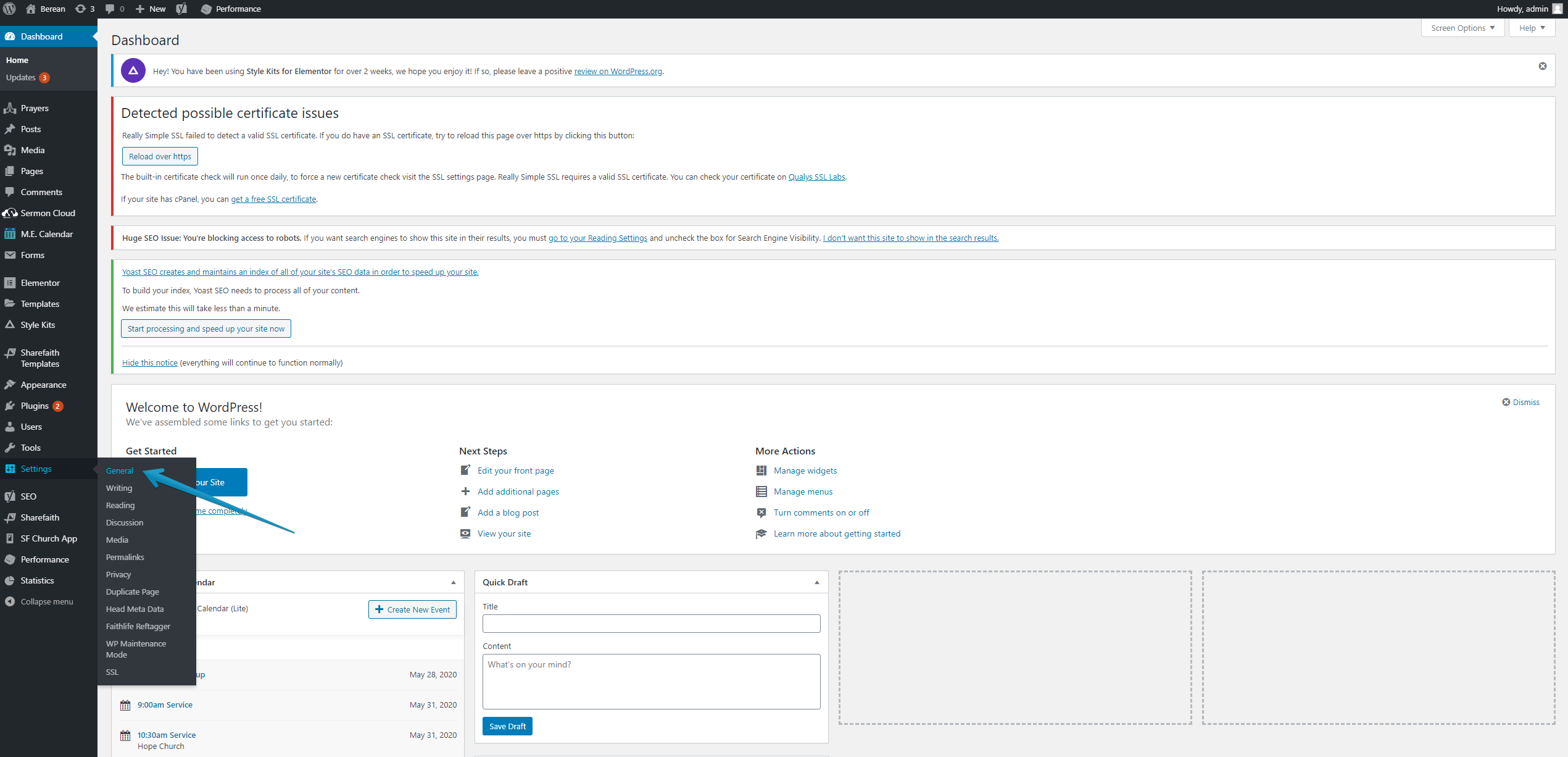Viewport: 1568px width, 757px height.
Task: Open the Tools wrench icon
Action: [10, 448]
